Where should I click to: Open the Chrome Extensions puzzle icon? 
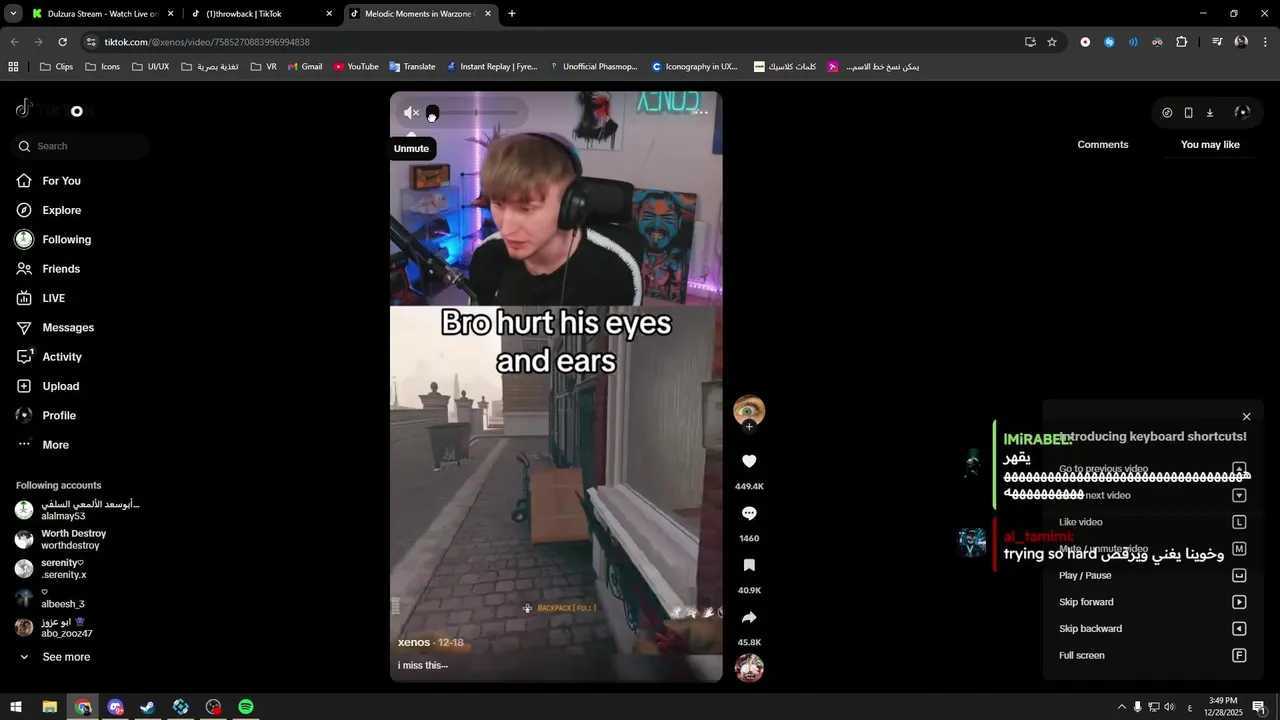(x=1182, y=42)
